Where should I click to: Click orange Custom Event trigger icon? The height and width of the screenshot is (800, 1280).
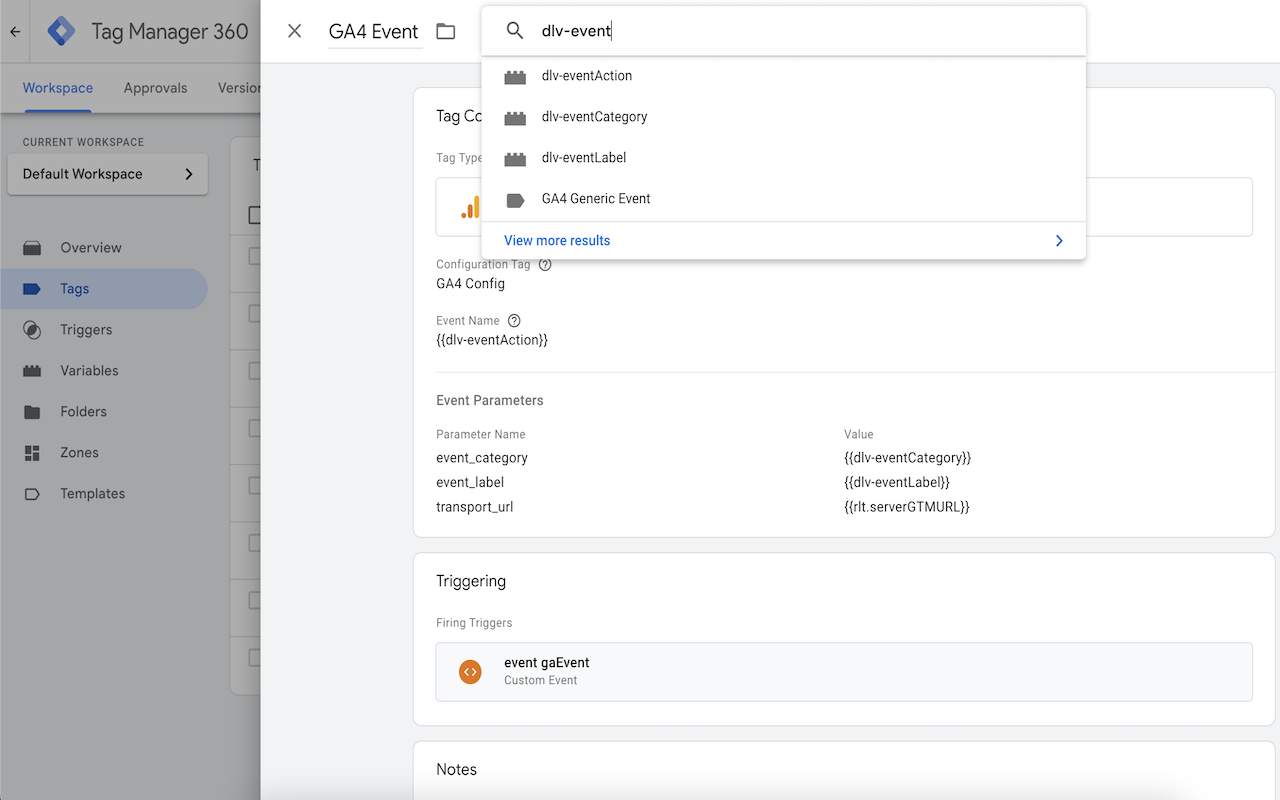(x=470, y=672)
